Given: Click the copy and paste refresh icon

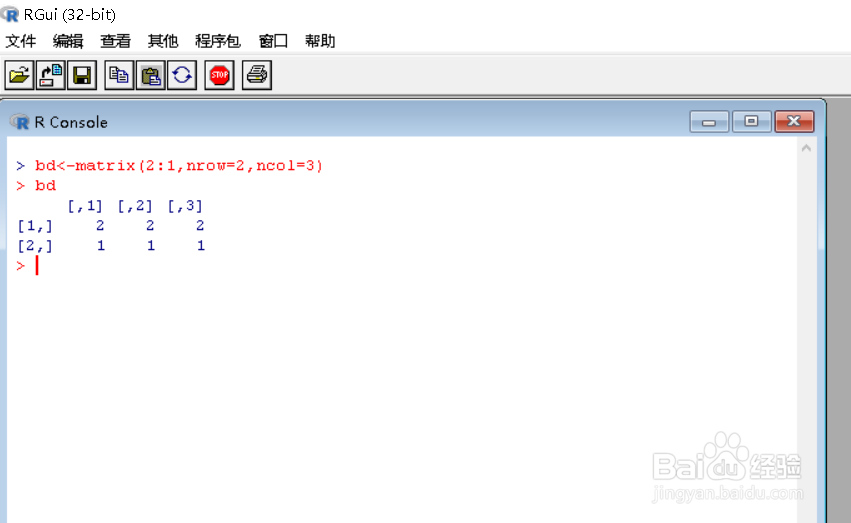Looking at the screenshot, I should point(182,75).
